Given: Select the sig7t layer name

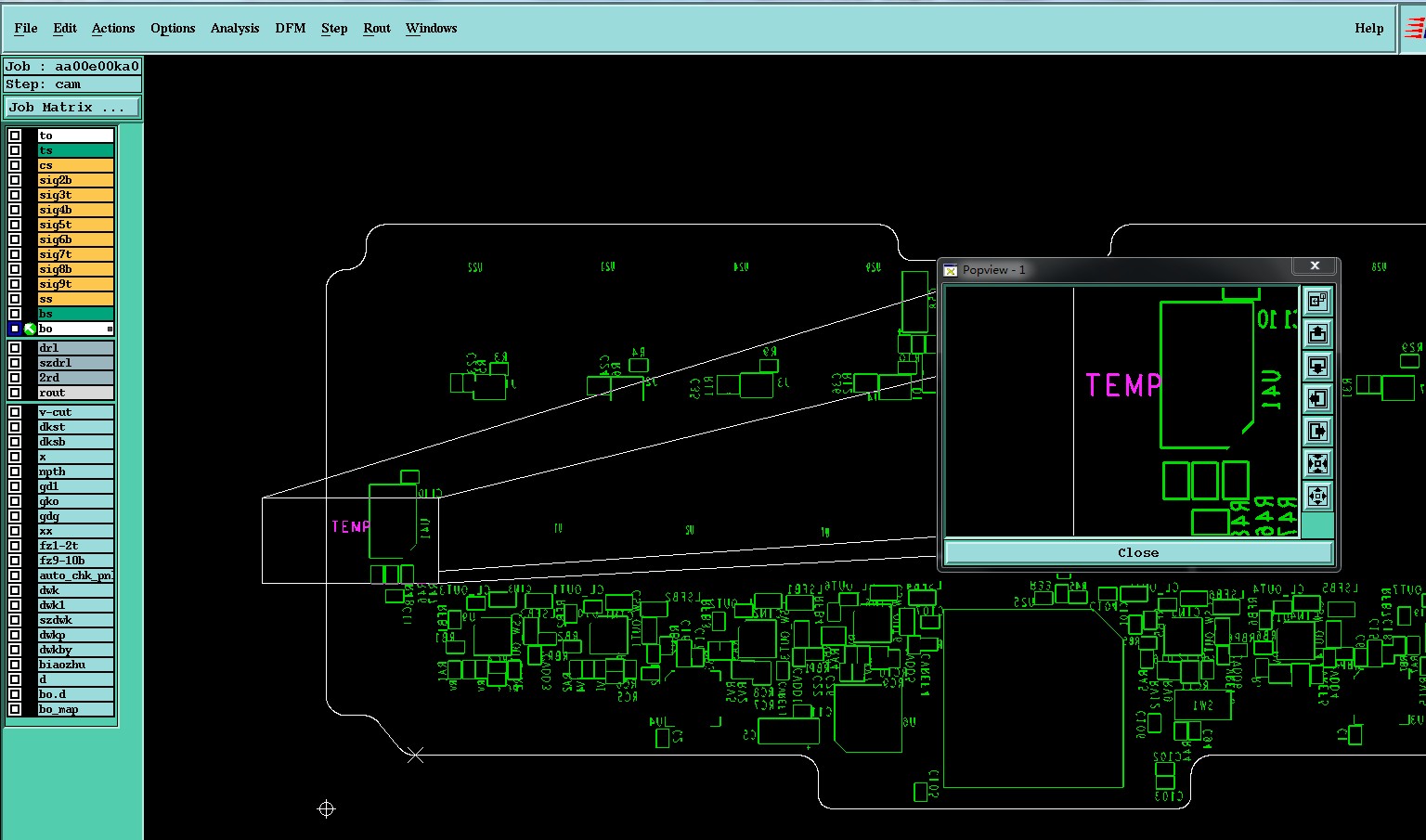Looking at the screenshot, I should [x=75, y=254].
